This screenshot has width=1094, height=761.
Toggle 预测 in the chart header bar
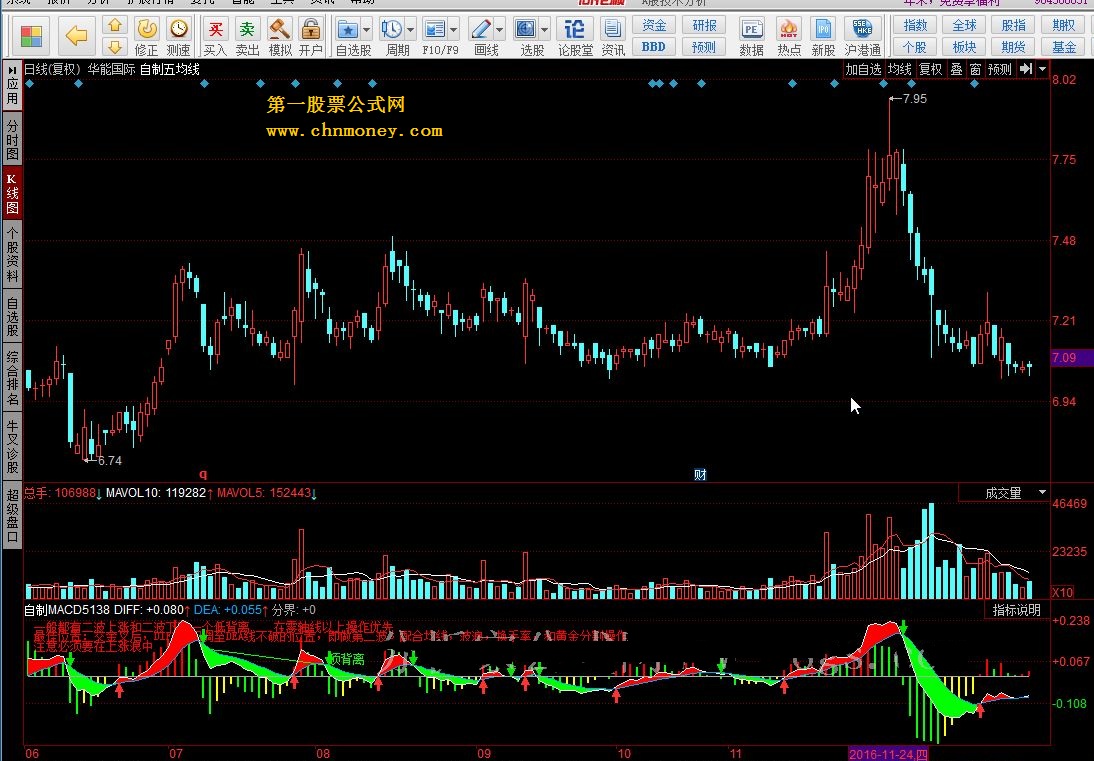(1000, 70)
